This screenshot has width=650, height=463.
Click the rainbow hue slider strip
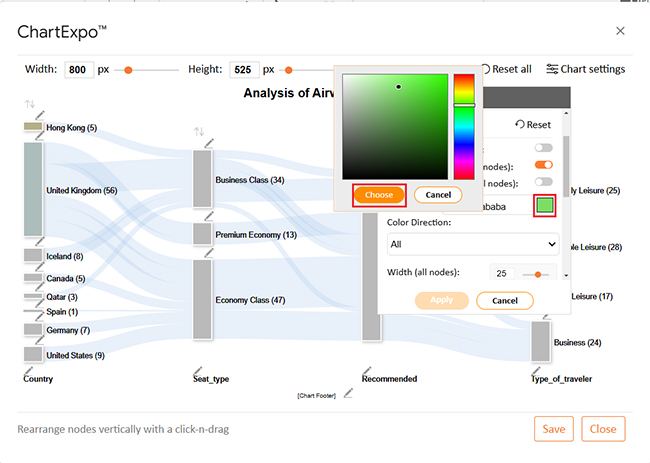(464, 127)
